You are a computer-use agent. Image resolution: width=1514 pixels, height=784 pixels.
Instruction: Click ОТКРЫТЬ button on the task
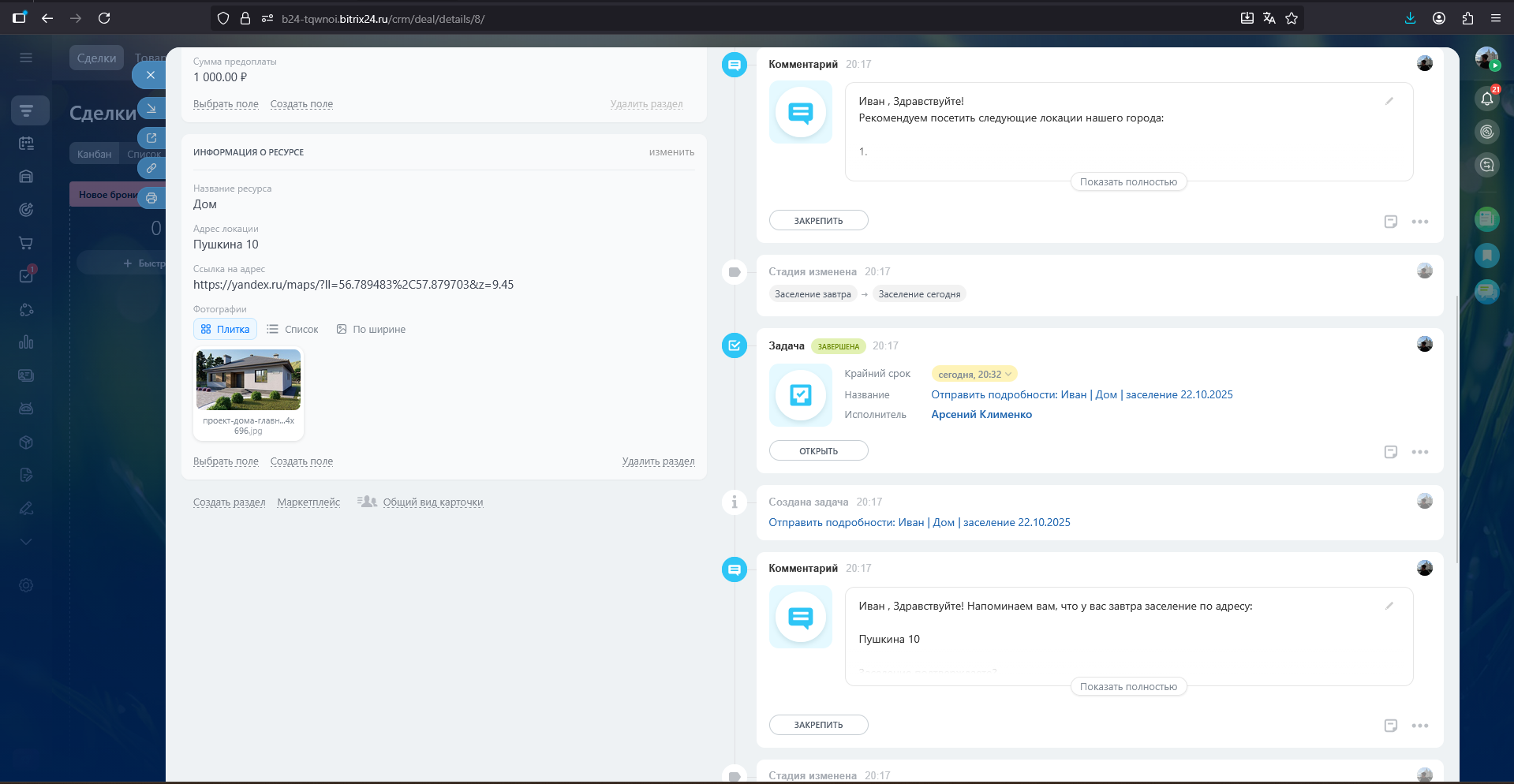(x=818, y=450)
